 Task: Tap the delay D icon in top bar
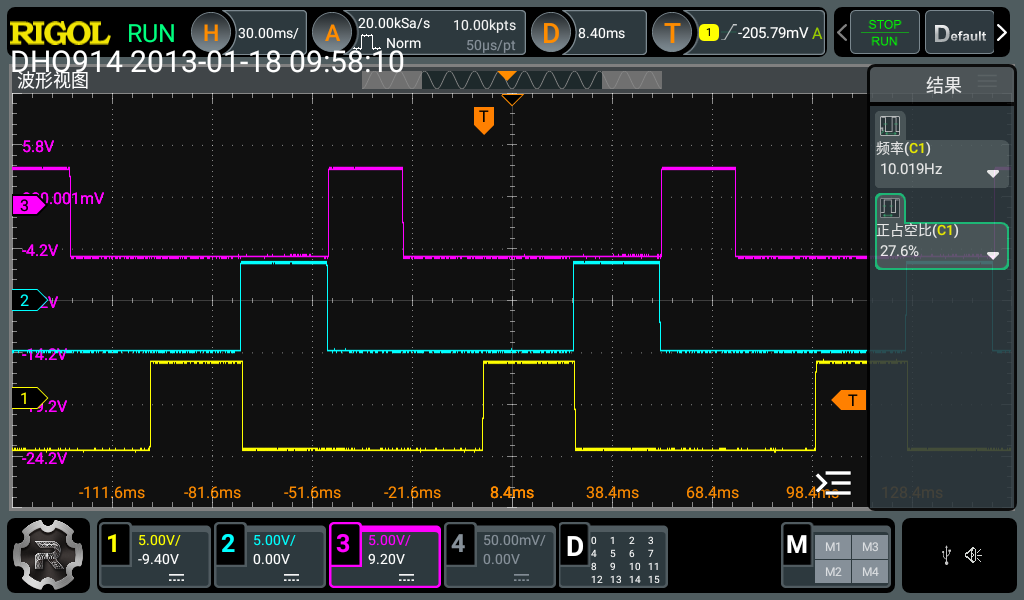click(550, 33)
